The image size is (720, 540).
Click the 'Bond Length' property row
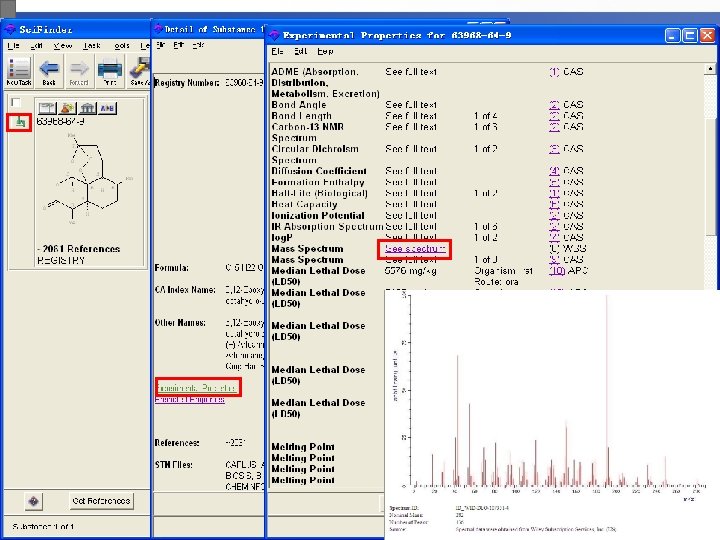[x=427, y=116]
